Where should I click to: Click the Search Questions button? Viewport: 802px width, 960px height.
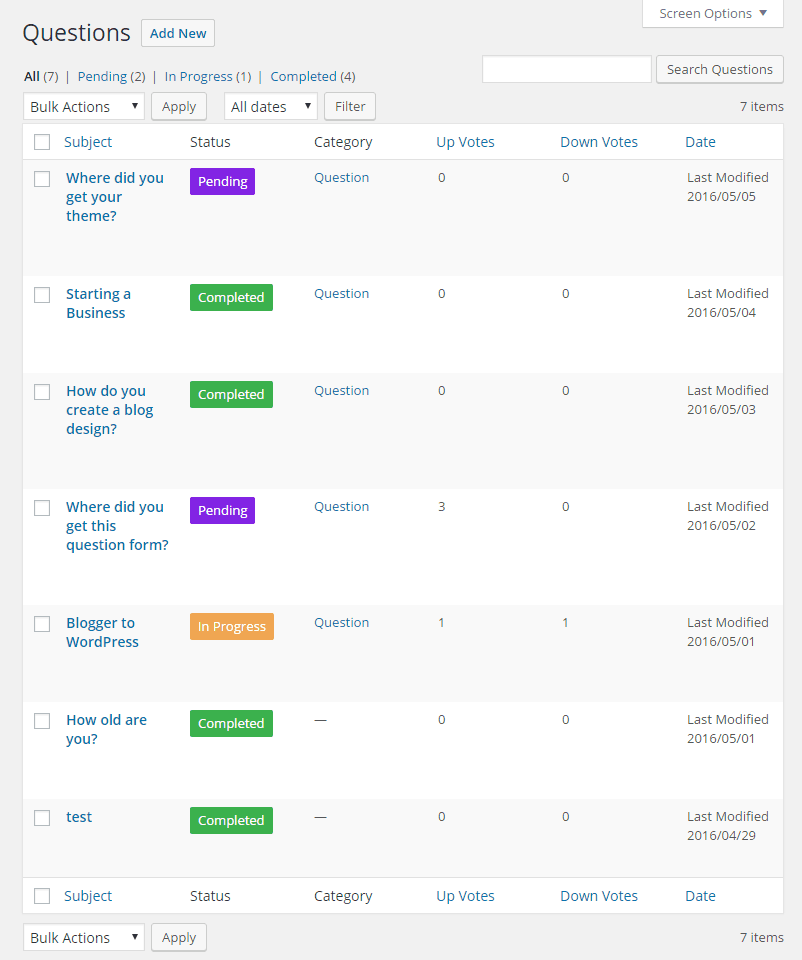click(x=719, y=69)
